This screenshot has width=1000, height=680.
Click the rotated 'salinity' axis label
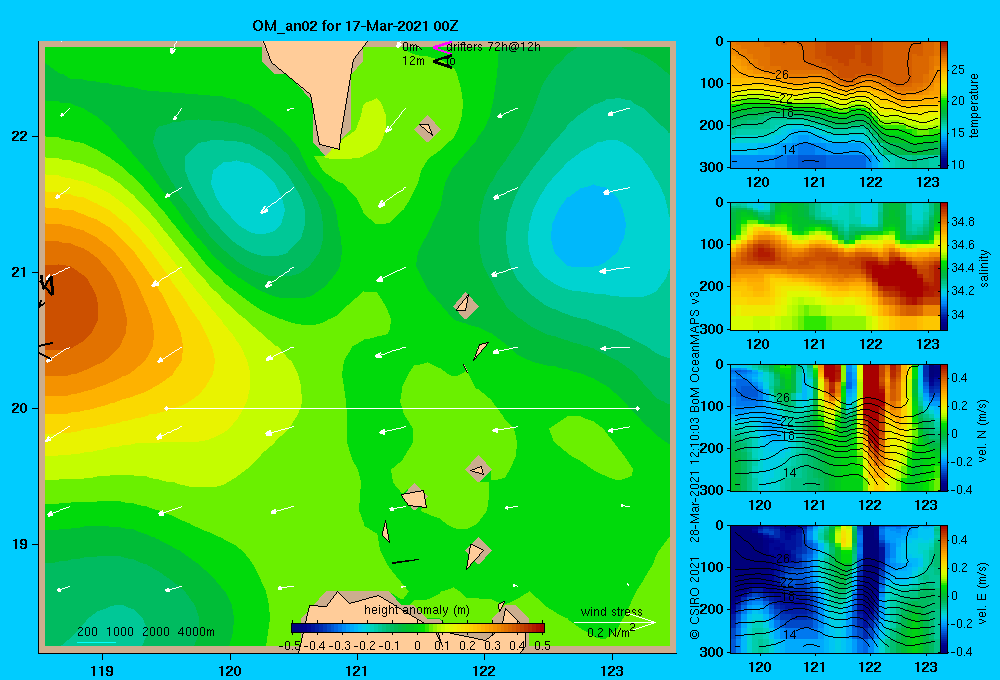pyautogui.click(x=984, y=268)
